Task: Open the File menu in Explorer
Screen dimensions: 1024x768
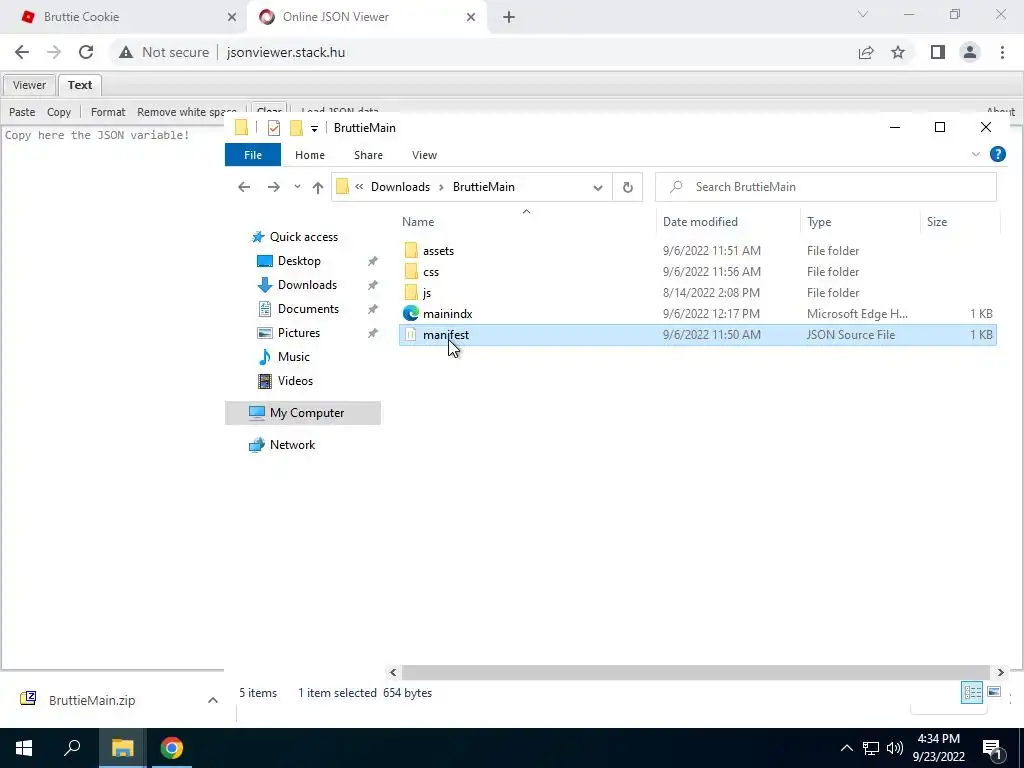Action: (x=253, y=155)
